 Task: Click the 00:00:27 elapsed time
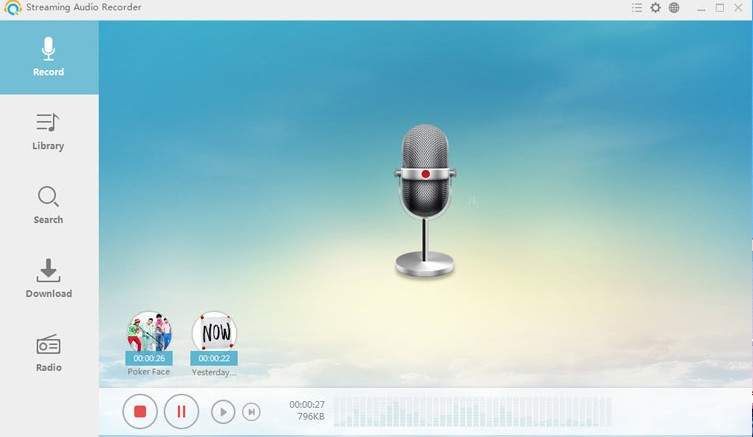(307, 405)
